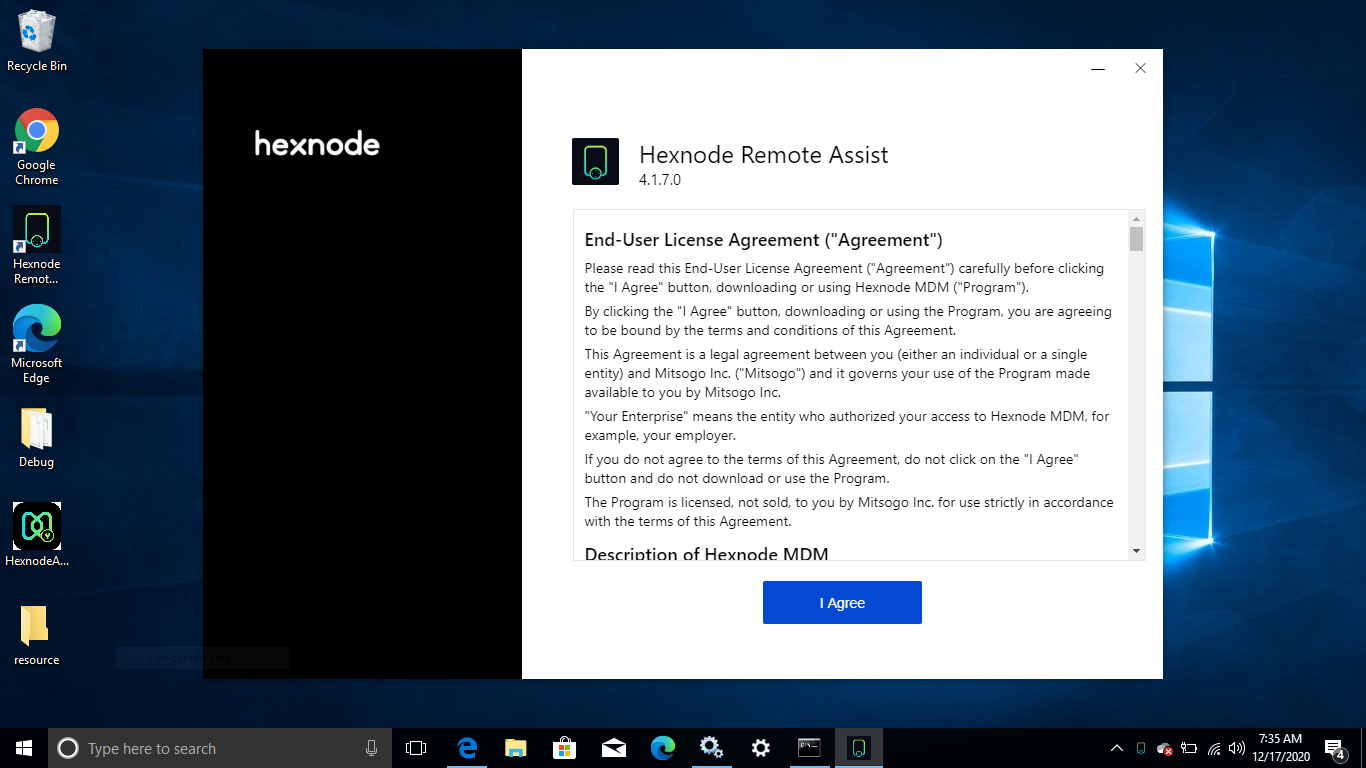1366x768 pixels.
Task: Click the scroll-up arrow of the license text
Action: [x=1136, y=218]
